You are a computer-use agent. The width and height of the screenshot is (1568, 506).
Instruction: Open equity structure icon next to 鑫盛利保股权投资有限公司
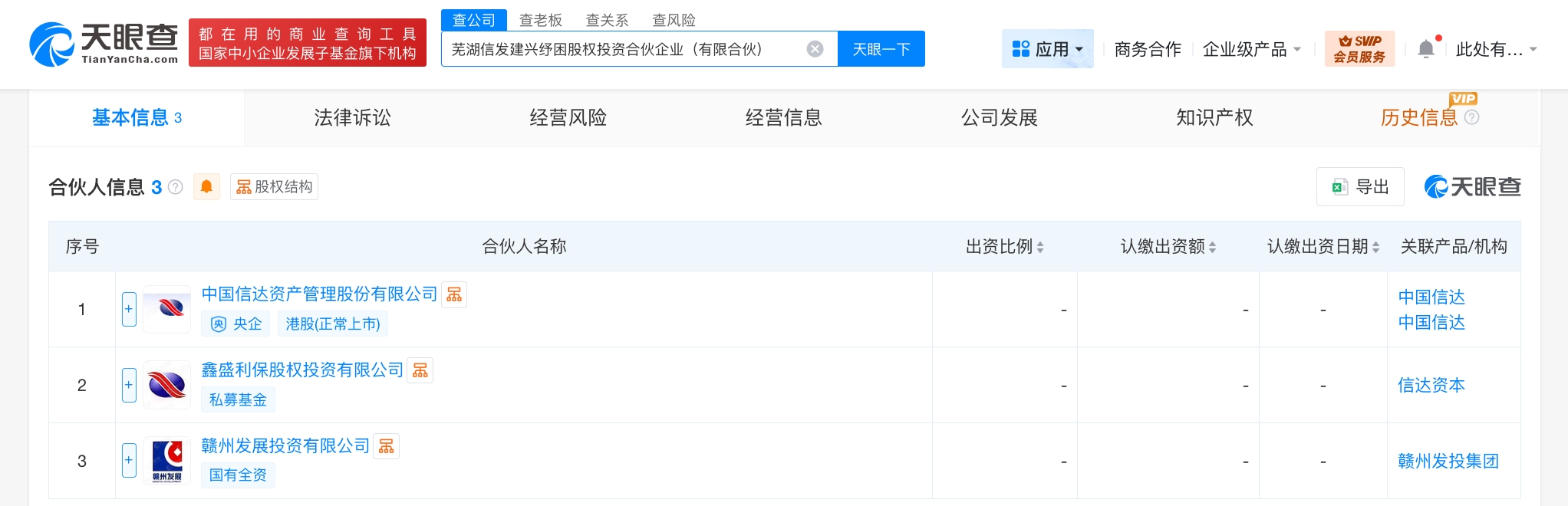420,371
